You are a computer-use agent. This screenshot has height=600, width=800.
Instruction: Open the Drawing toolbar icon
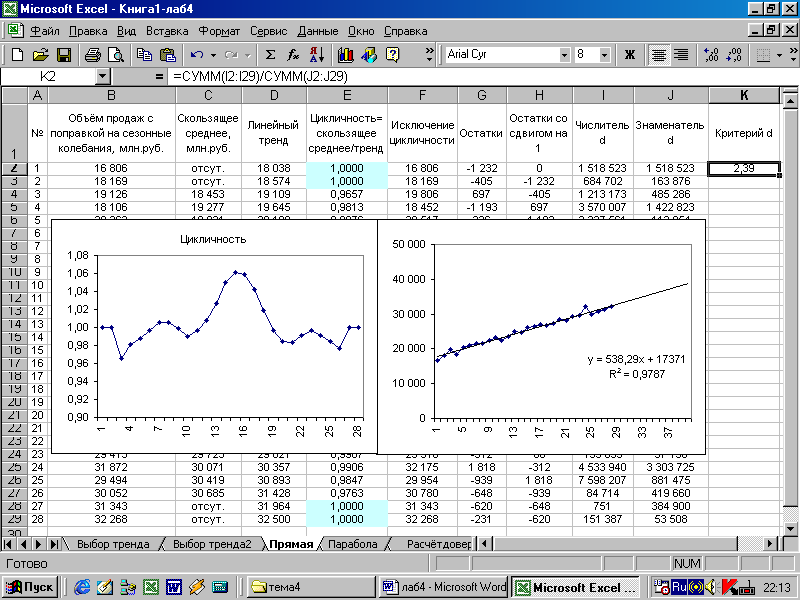tap(369, 55)
